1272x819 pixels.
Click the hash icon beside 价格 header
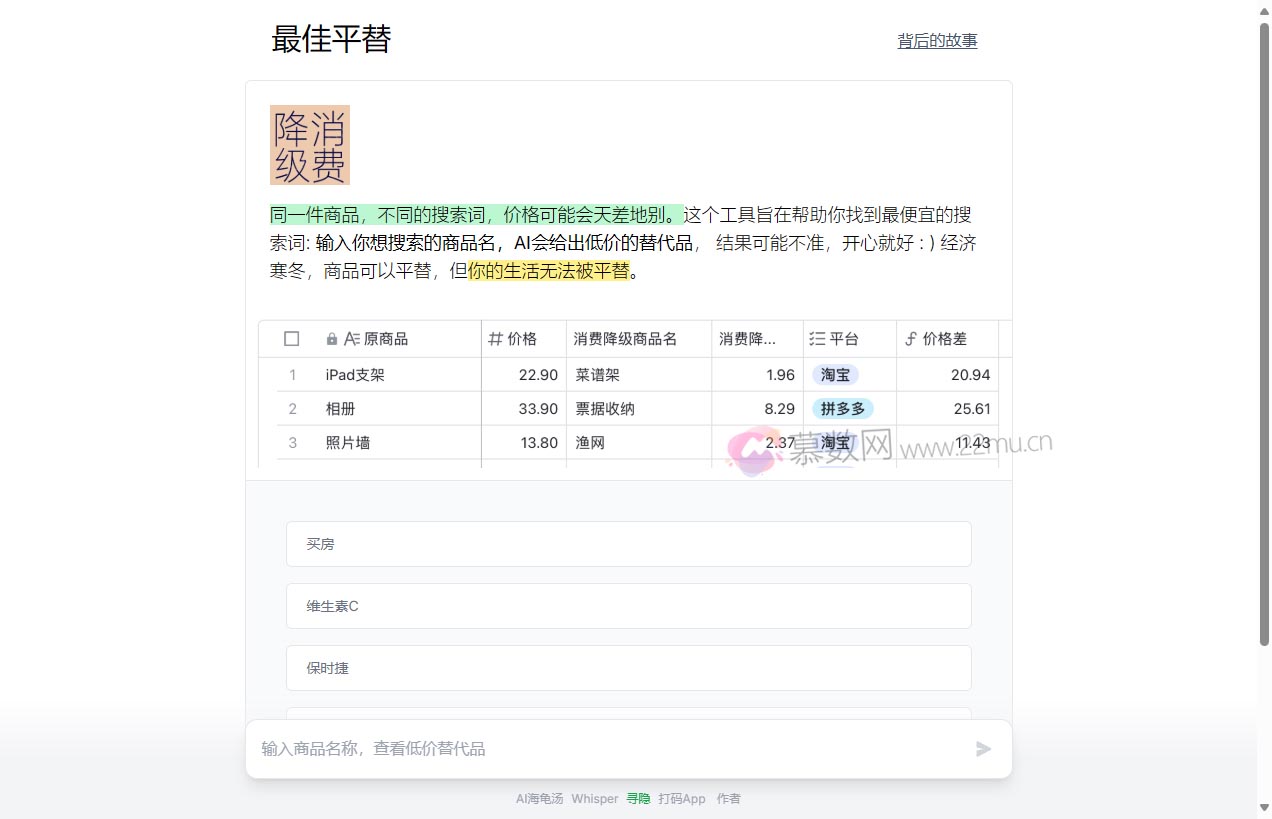coord(495,339)
